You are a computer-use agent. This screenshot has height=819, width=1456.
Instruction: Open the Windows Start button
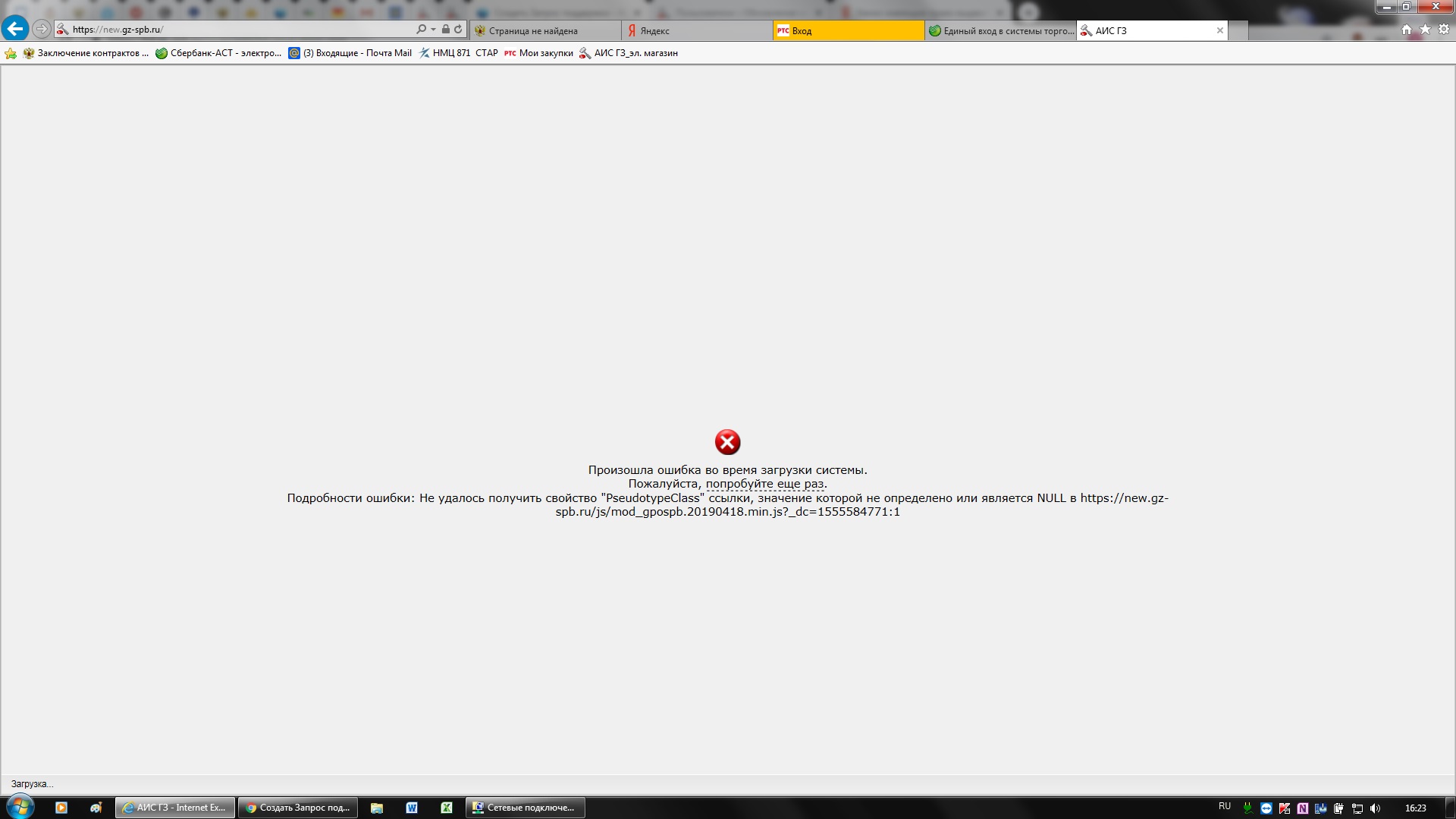tap(20, 808)
